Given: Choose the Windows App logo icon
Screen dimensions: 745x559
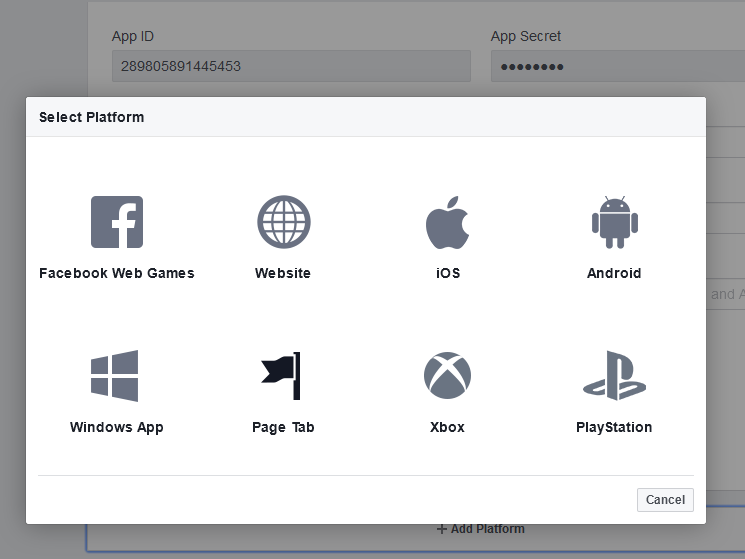Looking at the screenshot, I should coord(115,376).
